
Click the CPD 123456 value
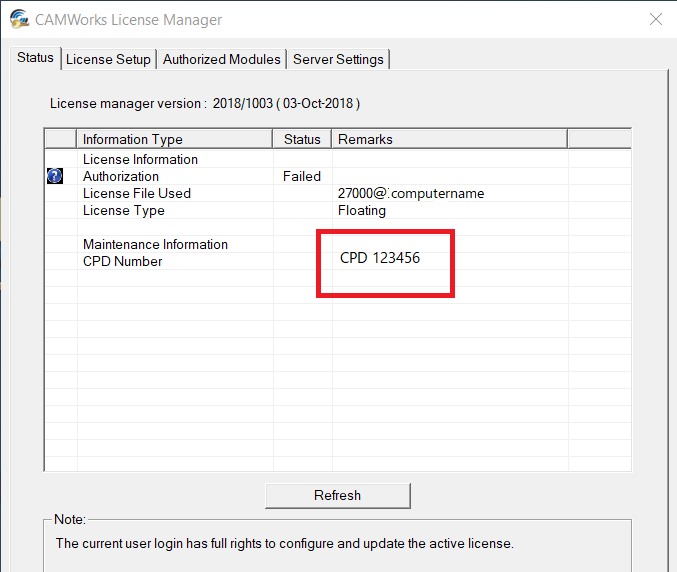tap(380, 258)
